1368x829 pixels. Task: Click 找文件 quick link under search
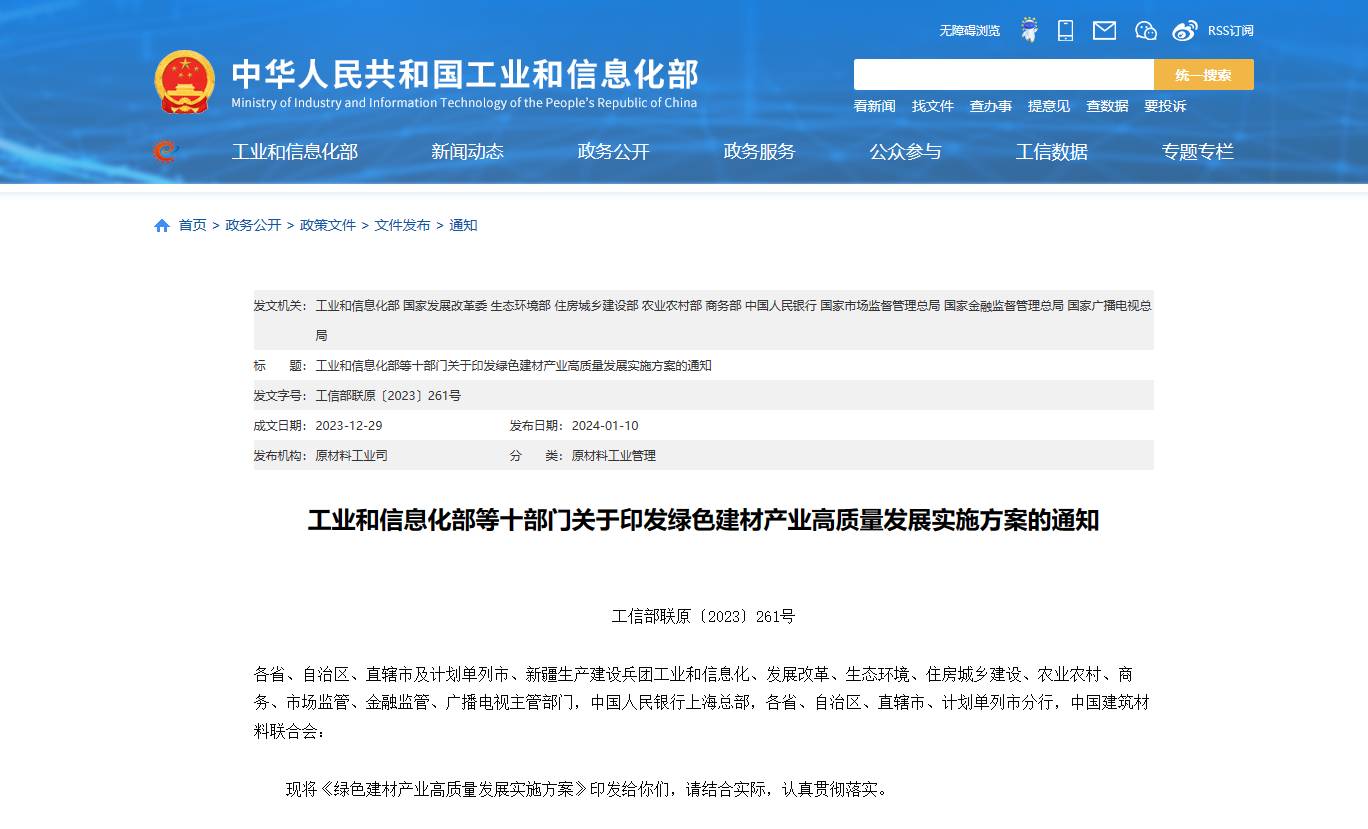[932, 106]
